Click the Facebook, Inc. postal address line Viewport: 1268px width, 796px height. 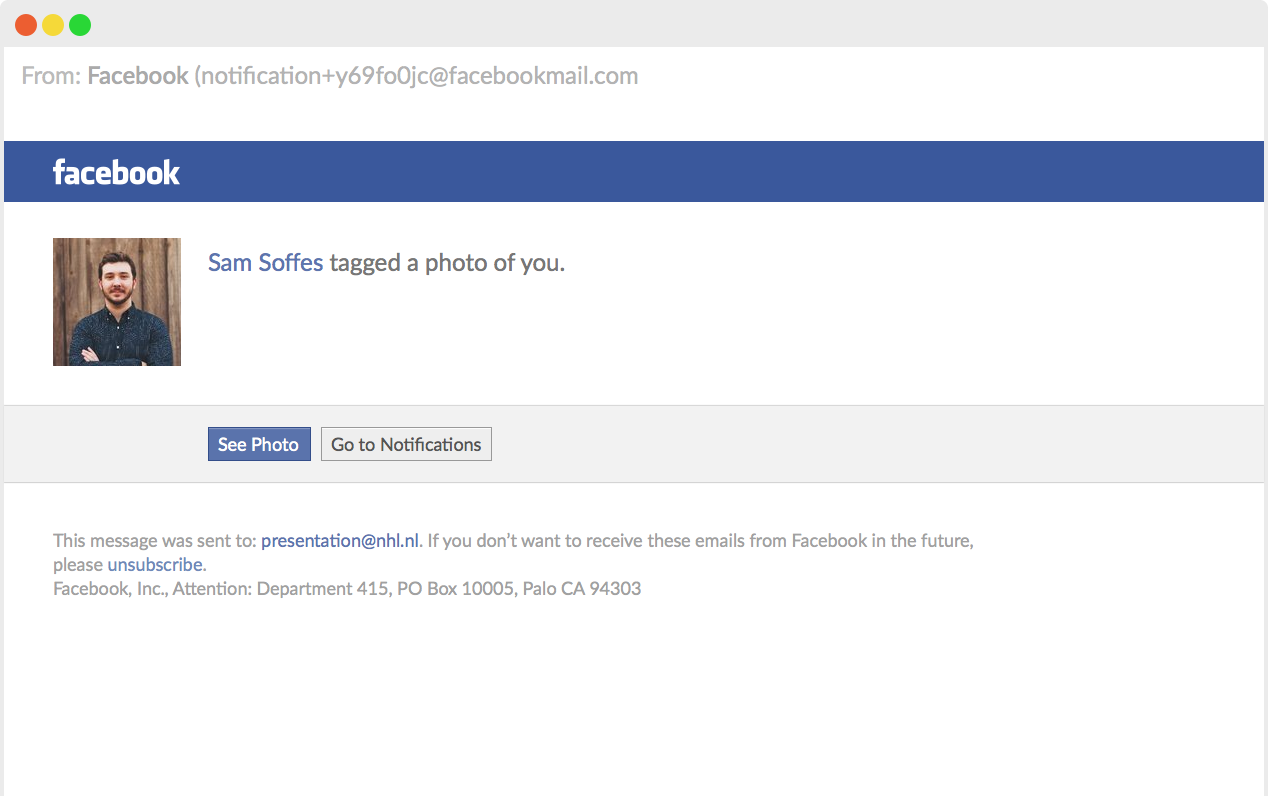point(347,589)
